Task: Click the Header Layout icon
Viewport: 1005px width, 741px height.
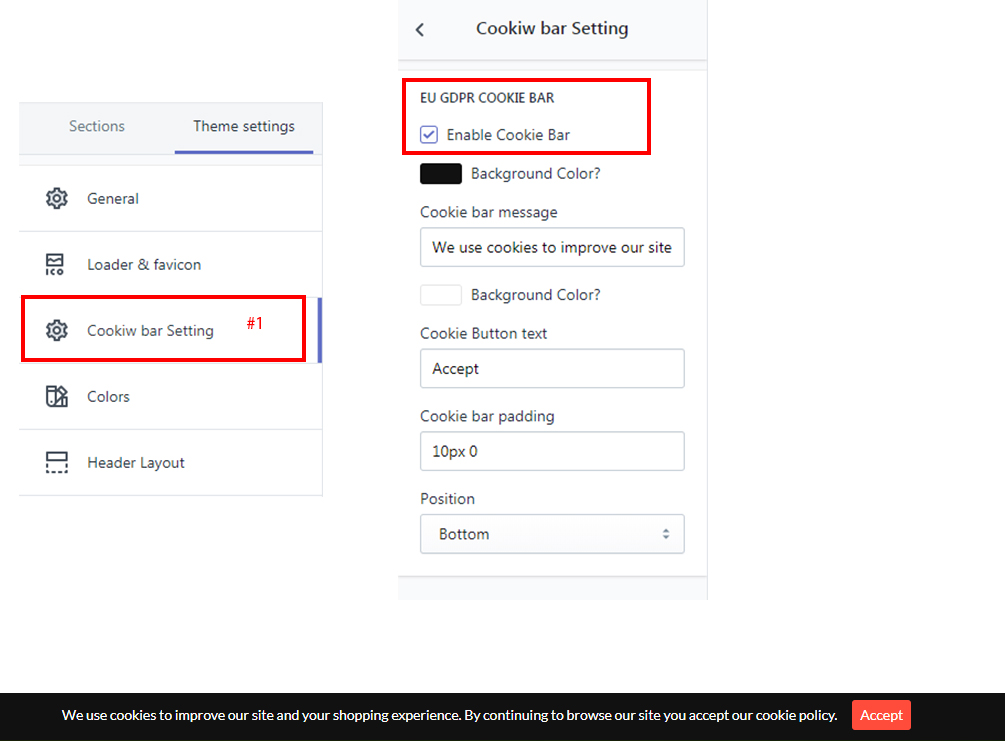Action: coord(57,462)
